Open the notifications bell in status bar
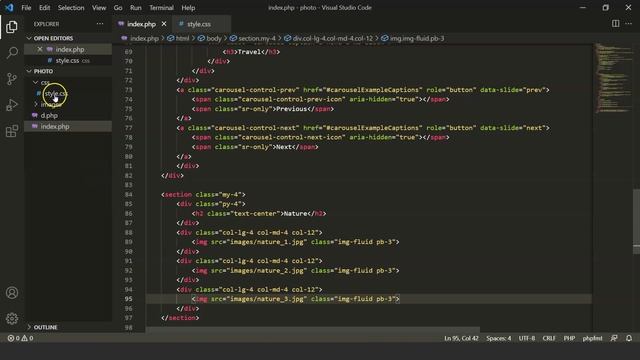Viewport: 640px width, 360px height. [629, 338]
